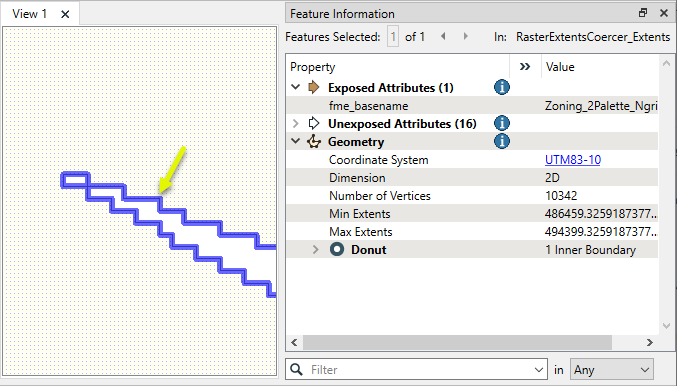Select the View 1 tab
Viewport: 677px width, 386px height.
[x=29, y=14]
